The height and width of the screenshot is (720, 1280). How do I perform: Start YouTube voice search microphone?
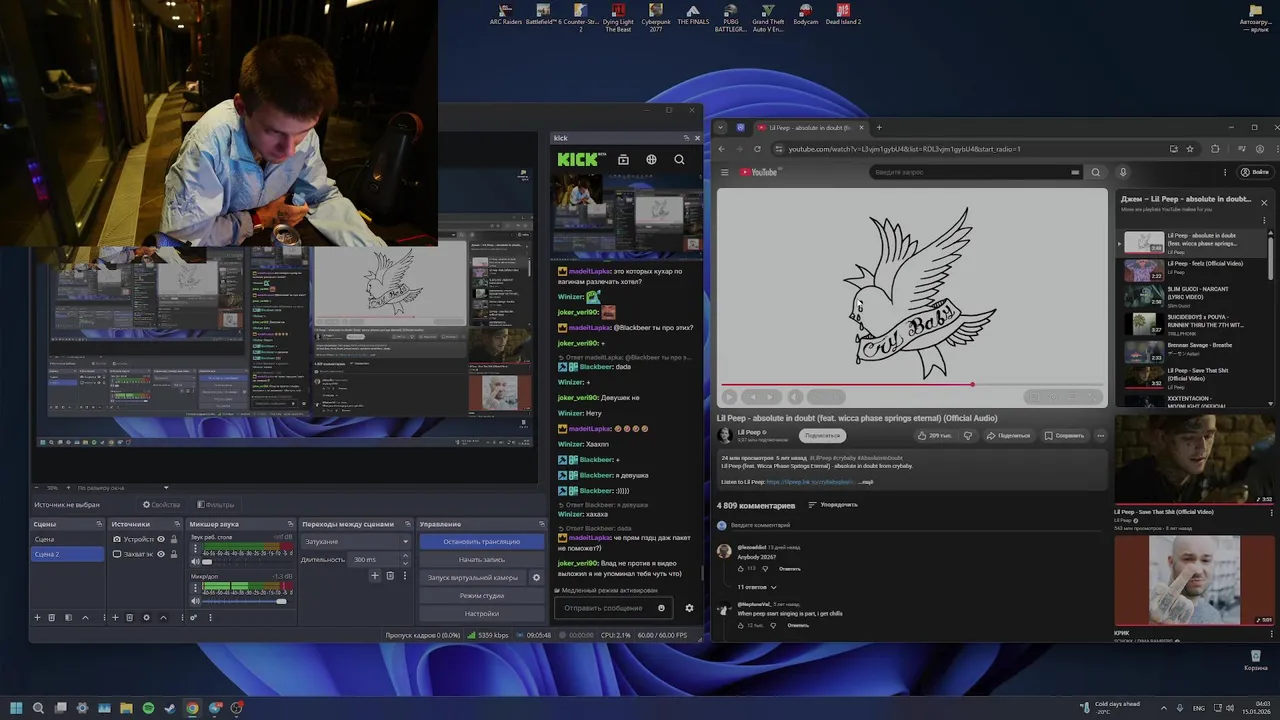tap(1124, 172)
